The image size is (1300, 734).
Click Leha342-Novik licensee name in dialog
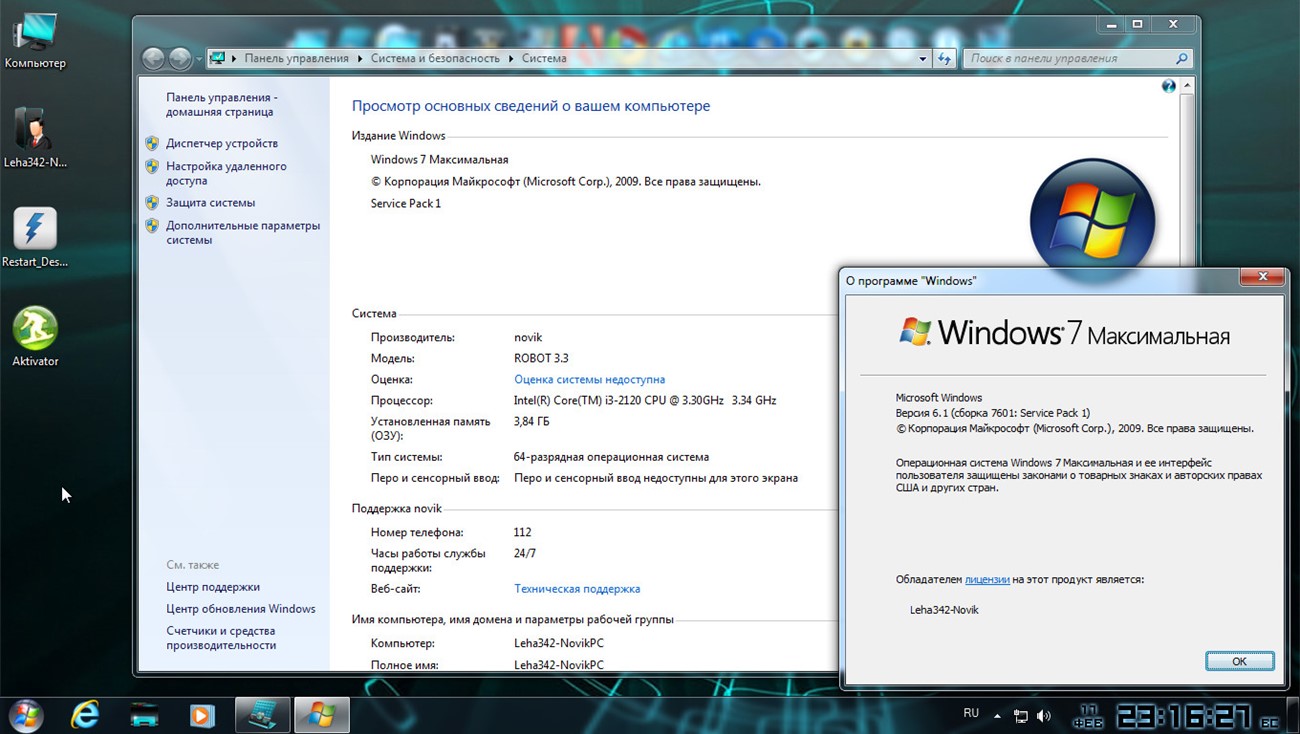(944, 610)
